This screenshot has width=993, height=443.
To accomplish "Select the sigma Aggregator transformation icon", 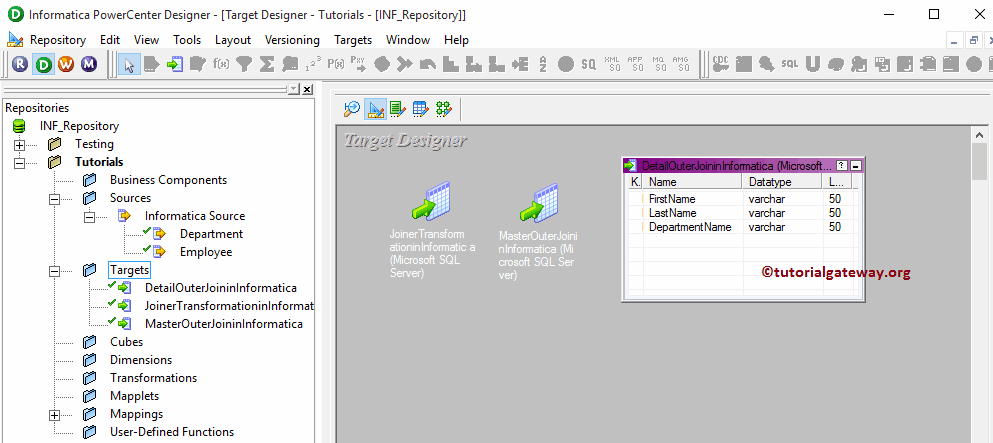I will (267, 64).
